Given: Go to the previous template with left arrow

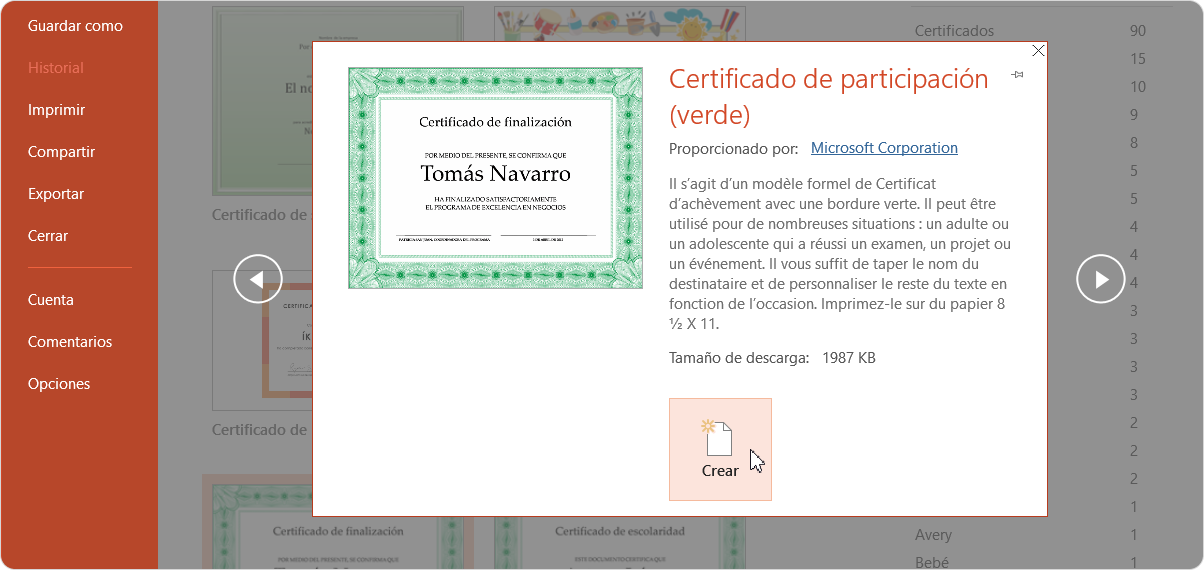Looking at the screenshot, I should (x=258, y=279).
